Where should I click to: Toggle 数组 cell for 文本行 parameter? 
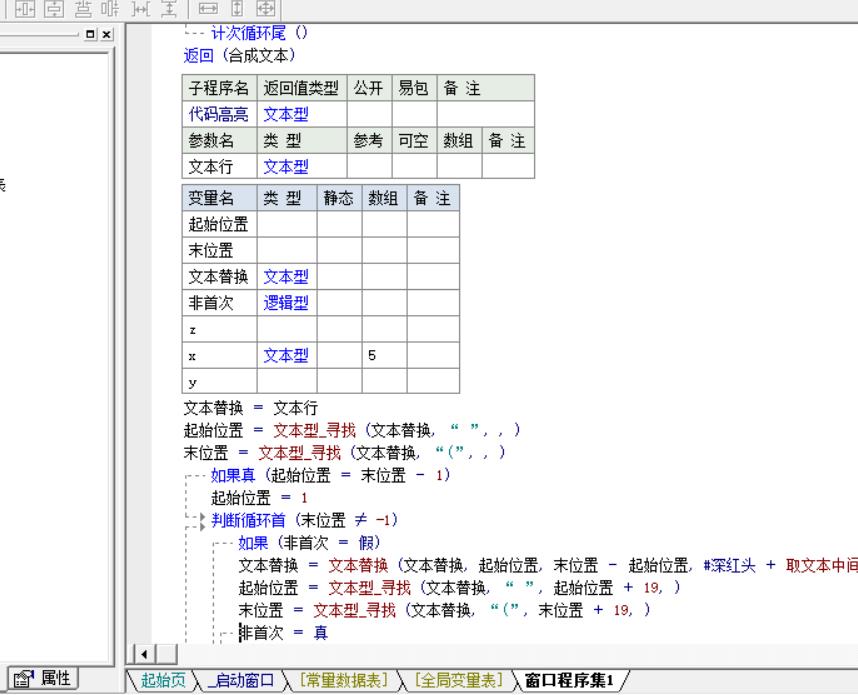pyautogui.click(x=459, y=166)
